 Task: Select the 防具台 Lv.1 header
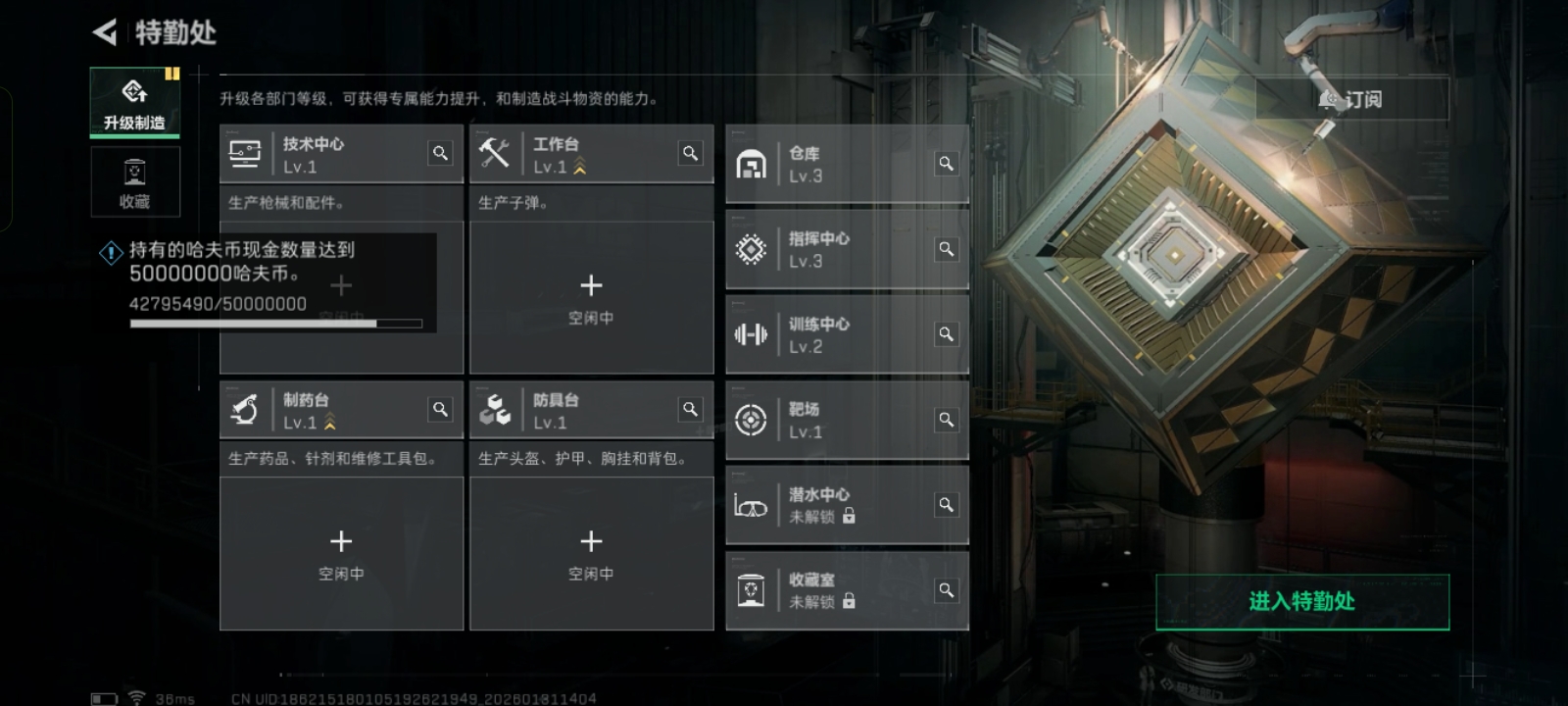pos(592,410)
